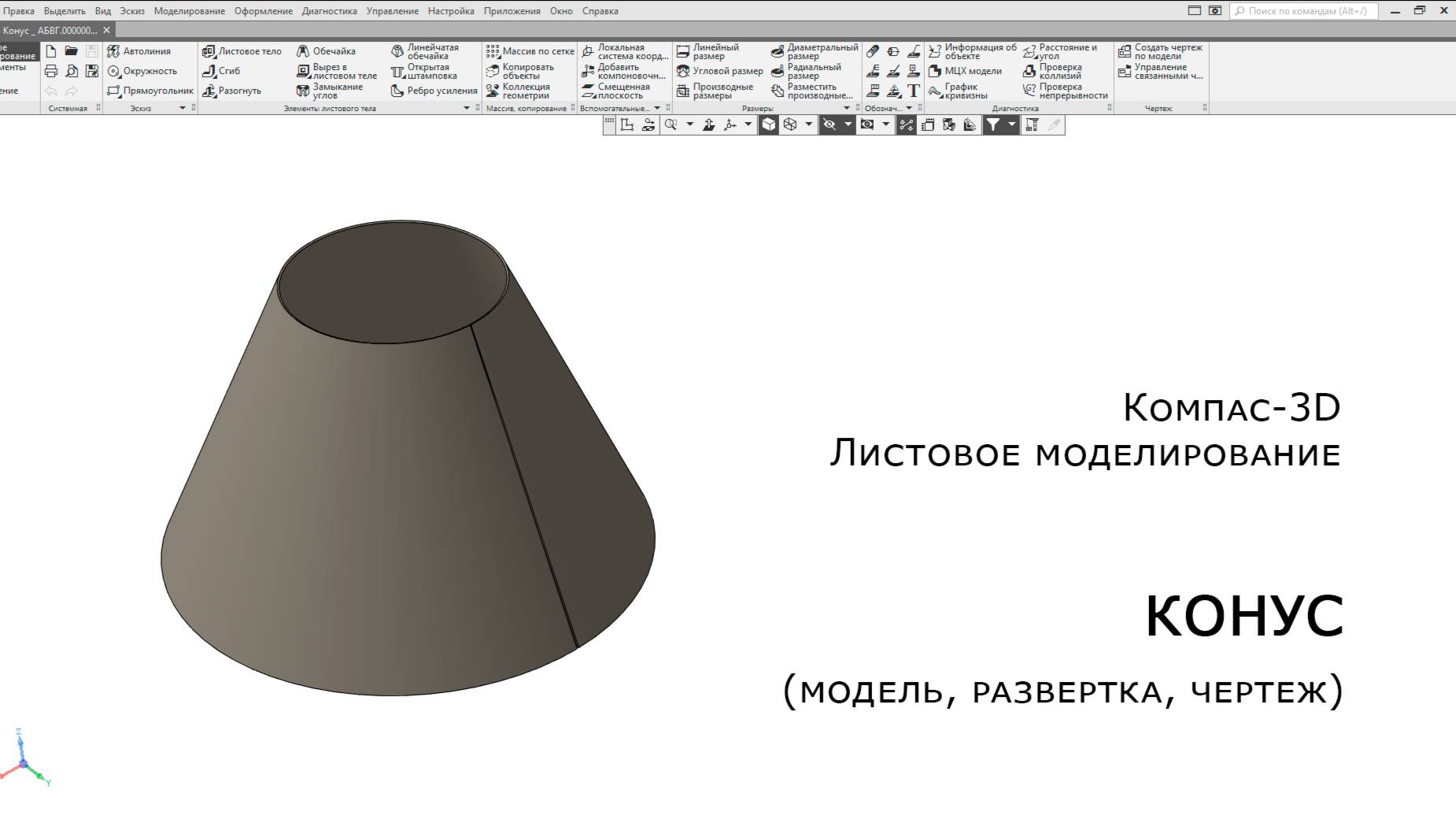Expand Элементы листового тела panel arrow

click(466, 108)
